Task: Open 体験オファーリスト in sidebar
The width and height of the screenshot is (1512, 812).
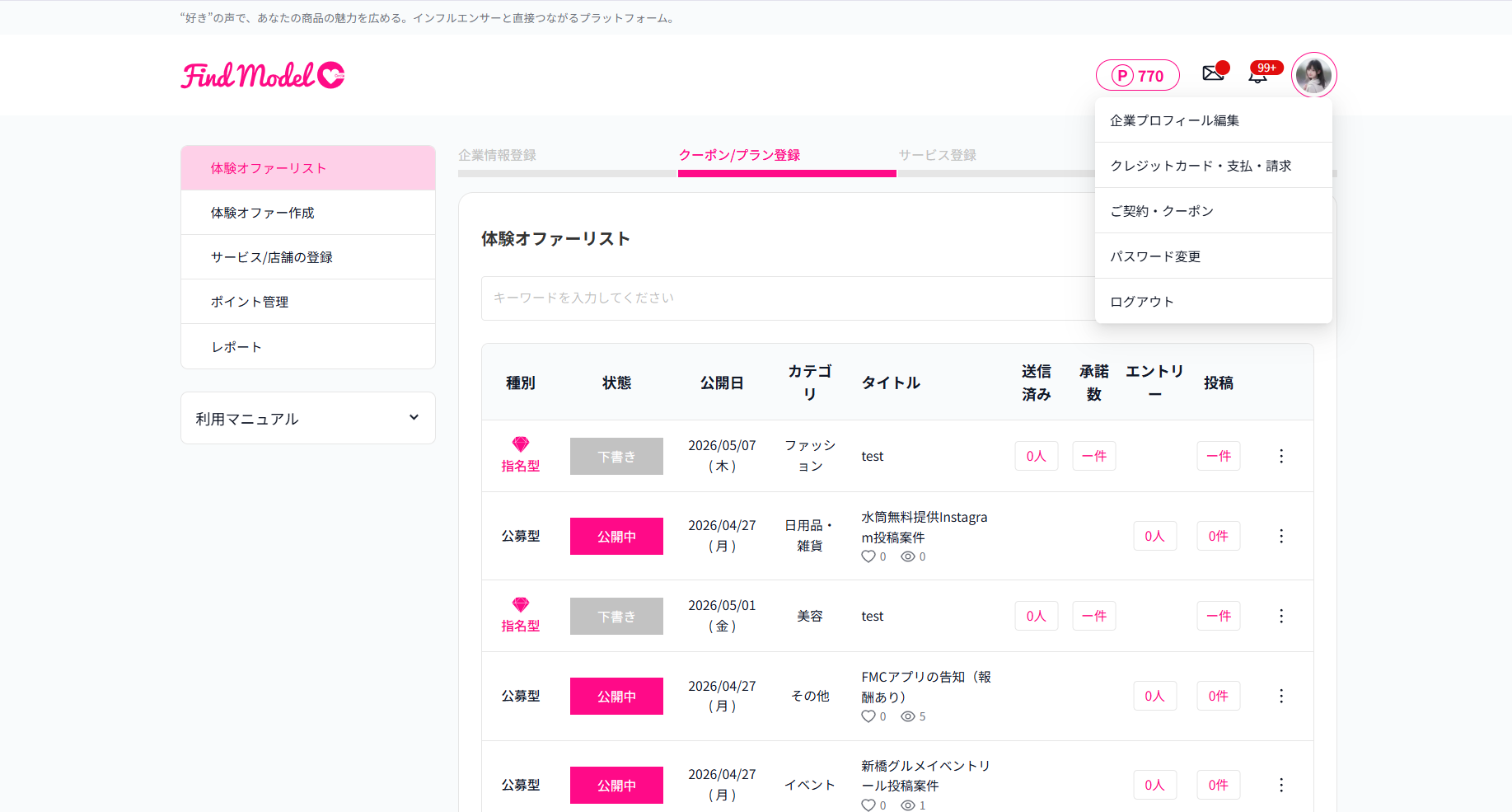Action: click(308, 168)
